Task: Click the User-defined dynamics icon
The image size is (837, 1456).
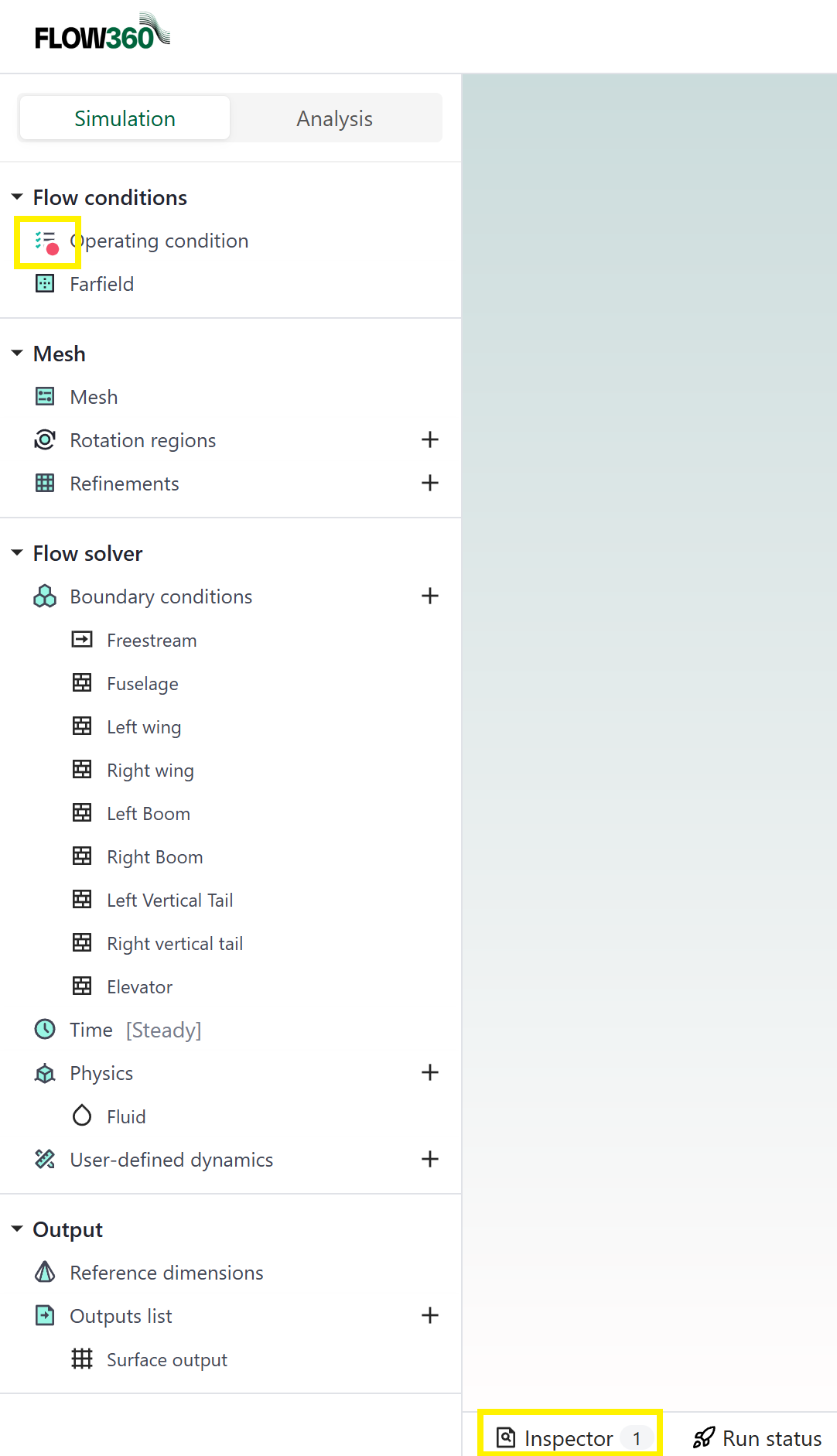Action: coord(45,1159)
